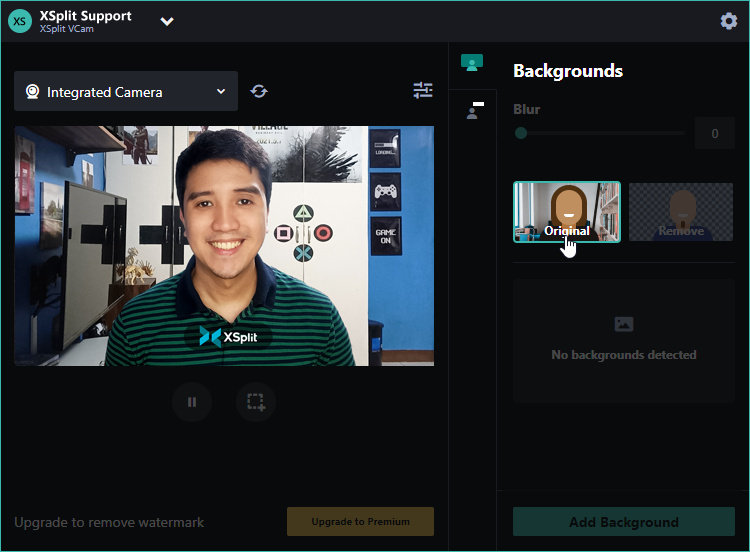
Task: Expand the XSplit Support account chevron
Action: pyautogui.click(x=167, y=22)
